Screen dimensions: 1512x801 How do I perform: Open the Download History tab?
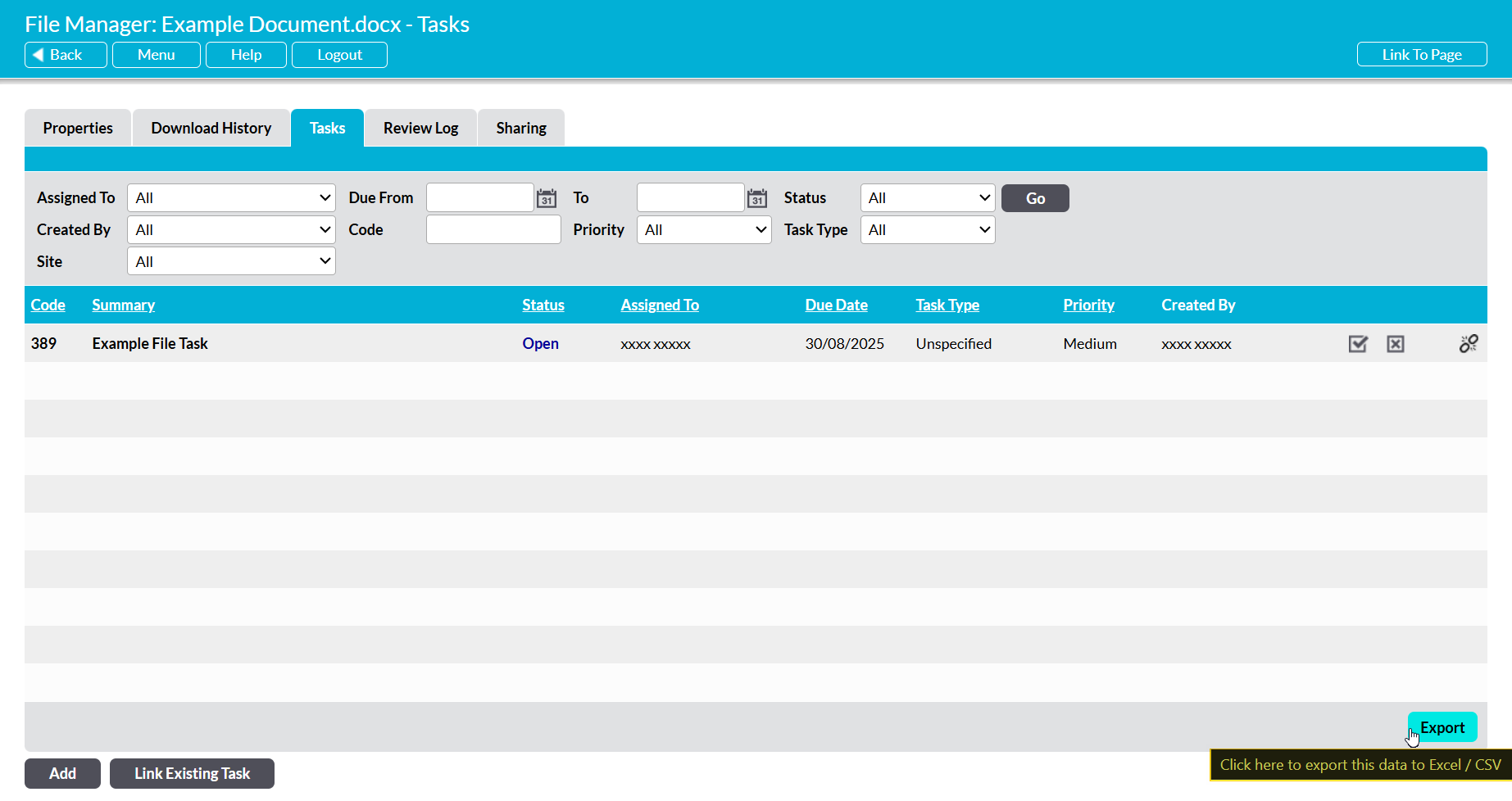point(211,129)
